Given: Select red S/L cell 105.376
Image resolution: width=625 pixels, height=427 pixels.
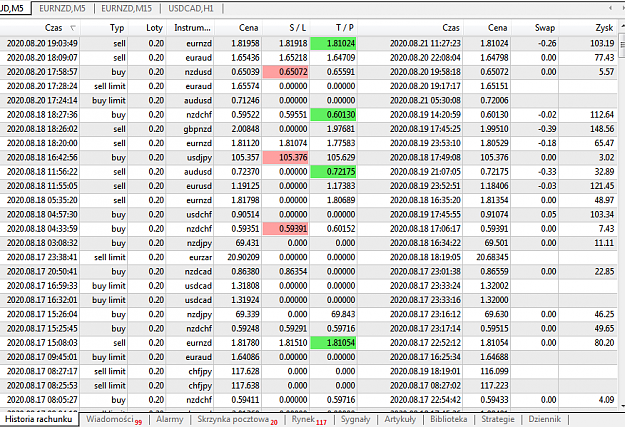Looking at the screenshot, I should click(x=285, y=157).
